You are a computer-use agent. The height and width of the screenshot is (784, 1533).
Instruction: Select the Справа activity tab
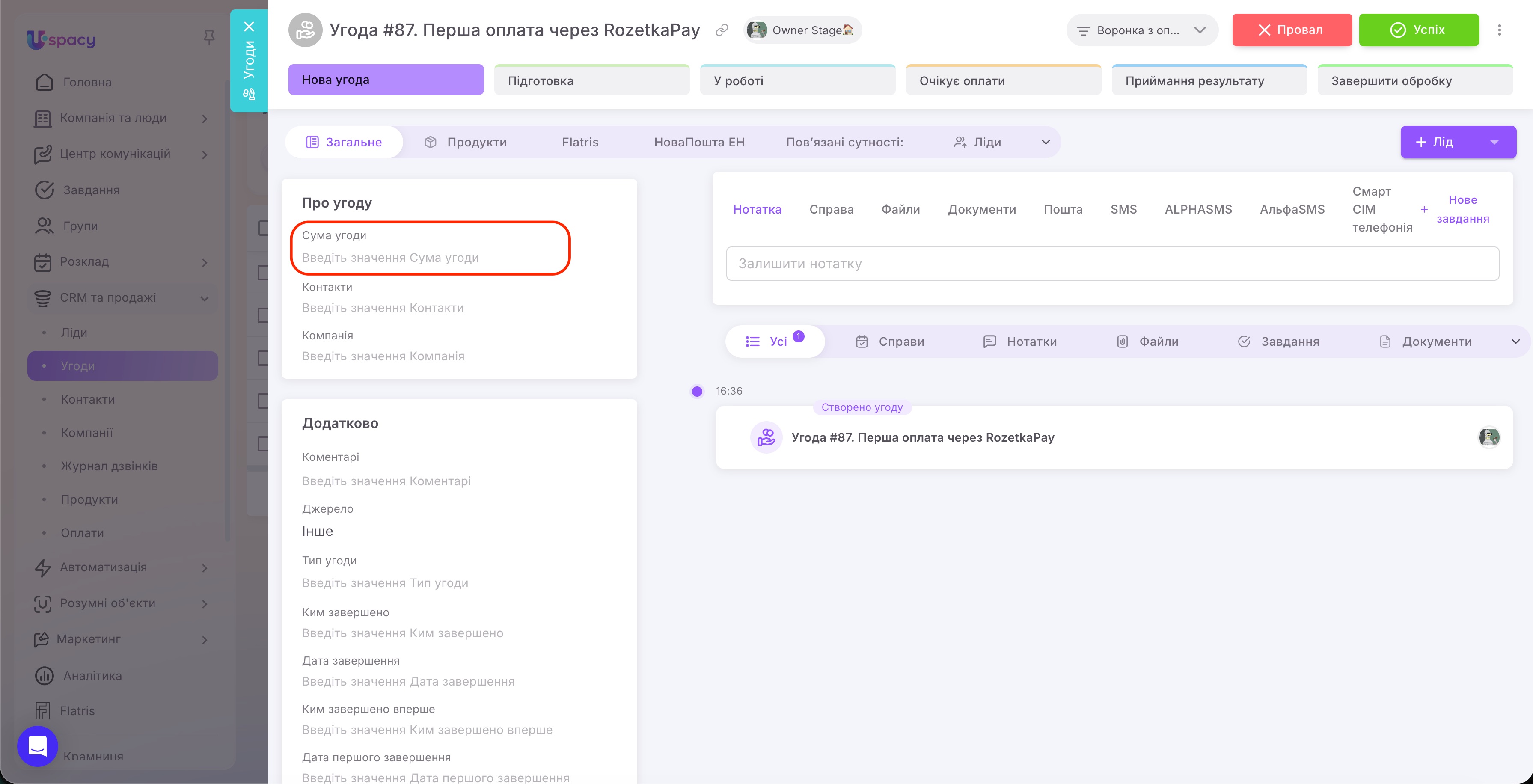pos(832,210)
